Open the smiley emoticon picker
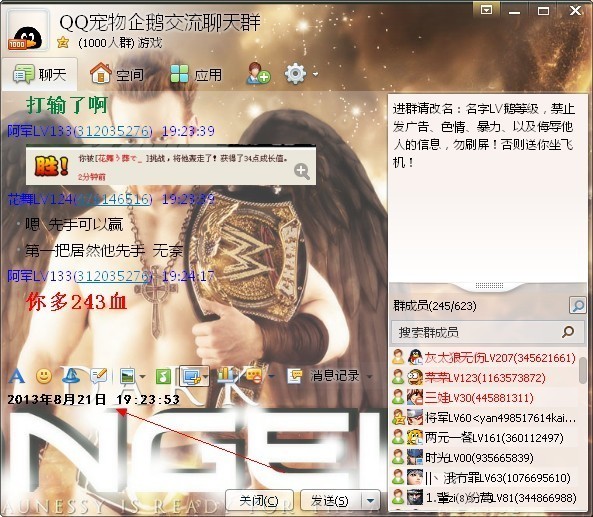The width and height of the screenshot is (593, 517). (44, 376)
